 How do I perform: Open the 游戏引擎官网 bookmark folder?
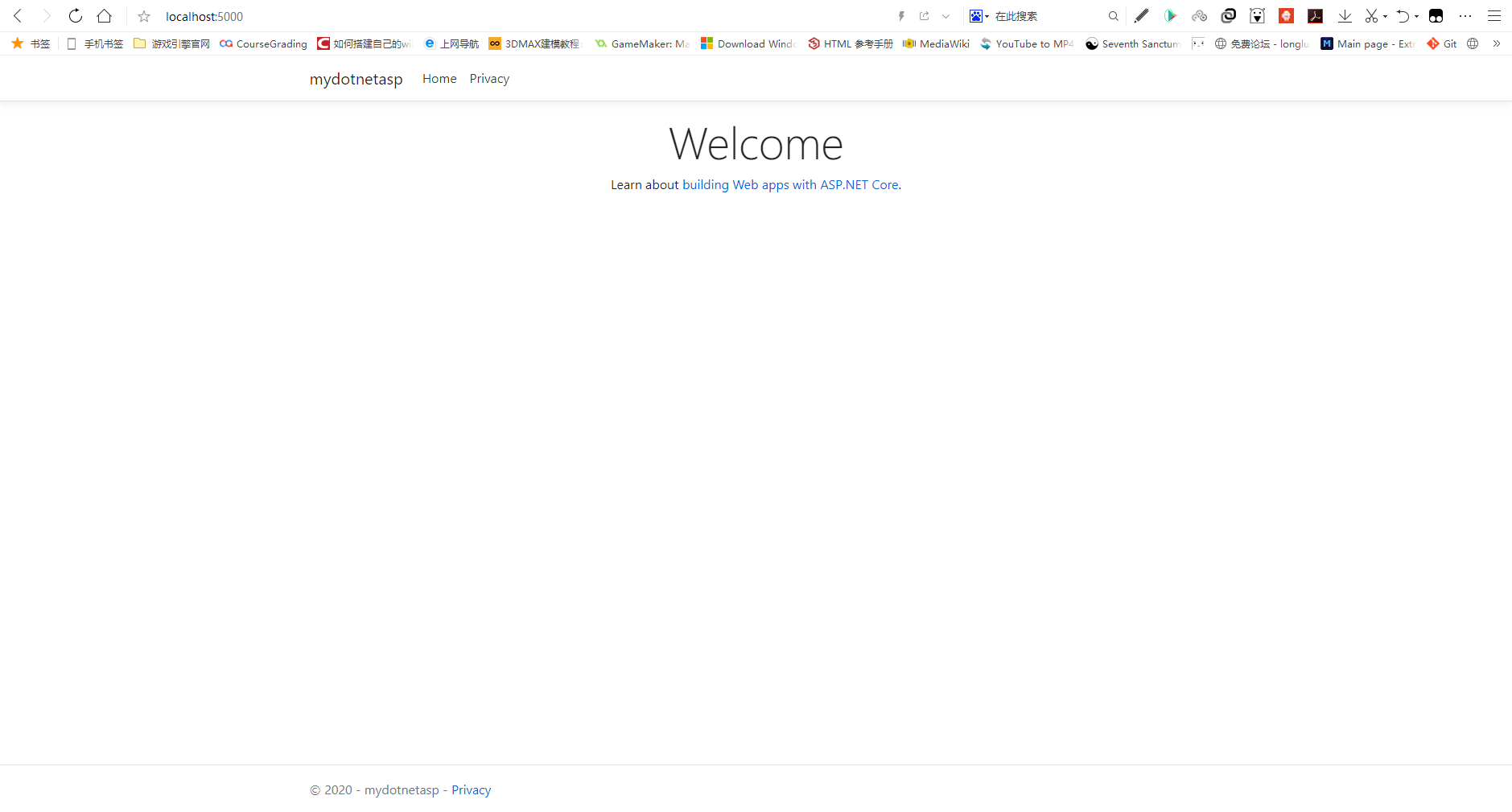(171, 43)
